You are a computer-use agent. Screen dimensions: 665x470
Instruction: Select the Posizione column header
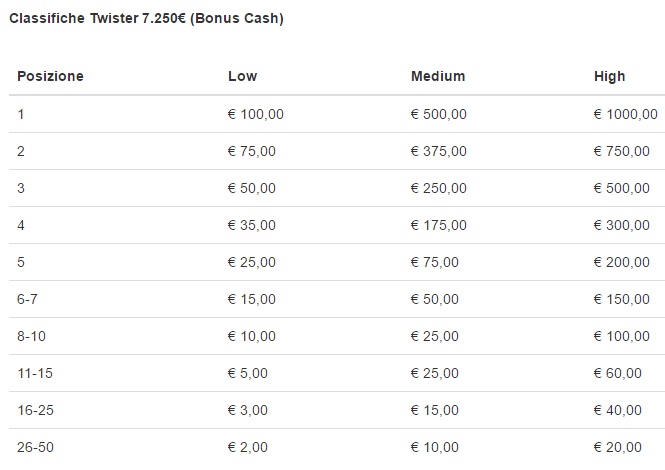(x=50, y=76)
